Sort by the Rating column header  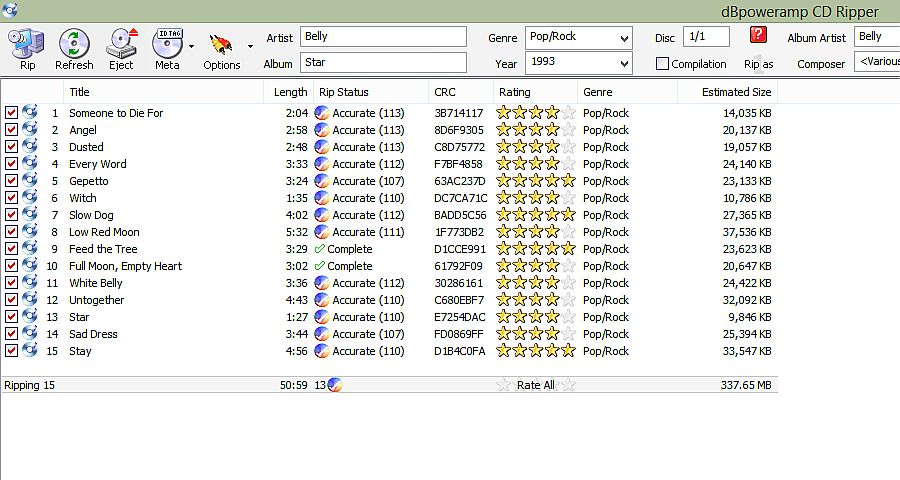[x=536, y=92]
